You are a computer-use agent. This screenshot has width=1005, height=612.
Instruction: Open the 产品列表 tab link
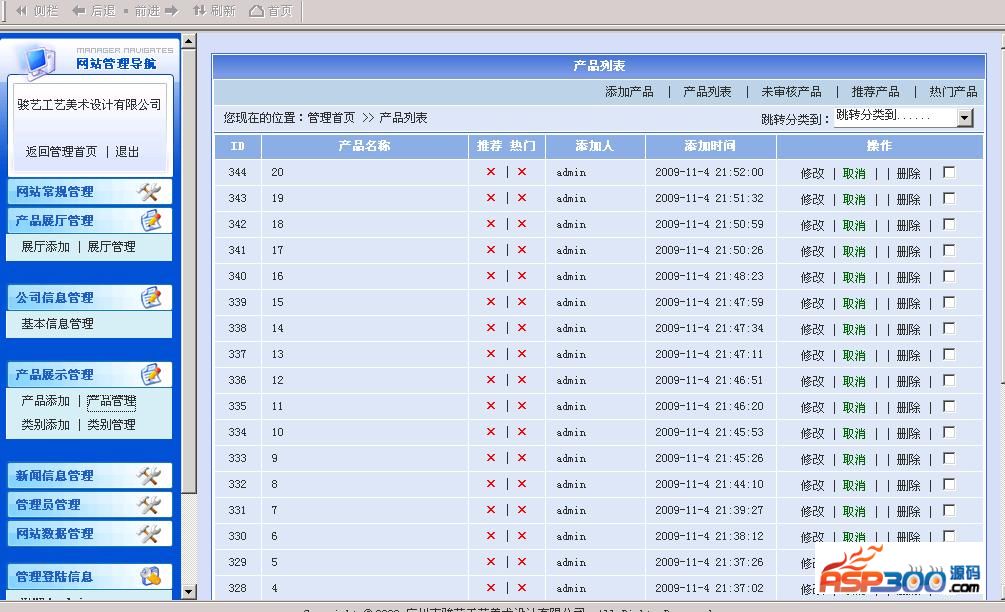coord(707,92)
